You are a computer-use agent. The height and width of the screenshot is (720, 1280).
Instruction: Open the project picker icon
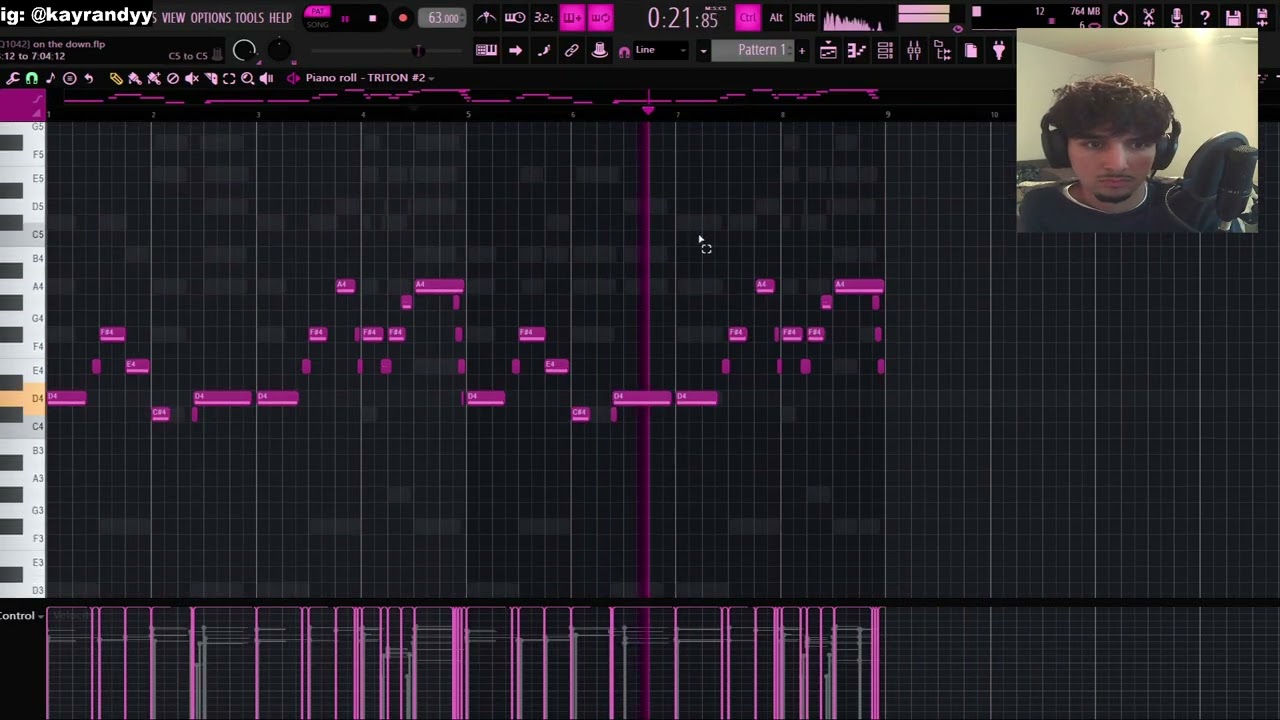coord(971,51)
